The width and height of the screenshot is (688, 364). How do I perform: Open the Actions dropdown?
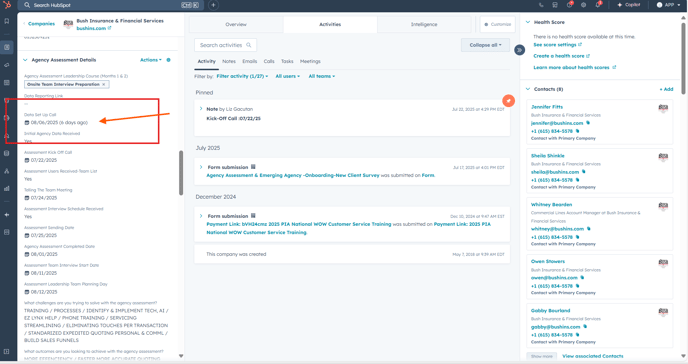150,60
